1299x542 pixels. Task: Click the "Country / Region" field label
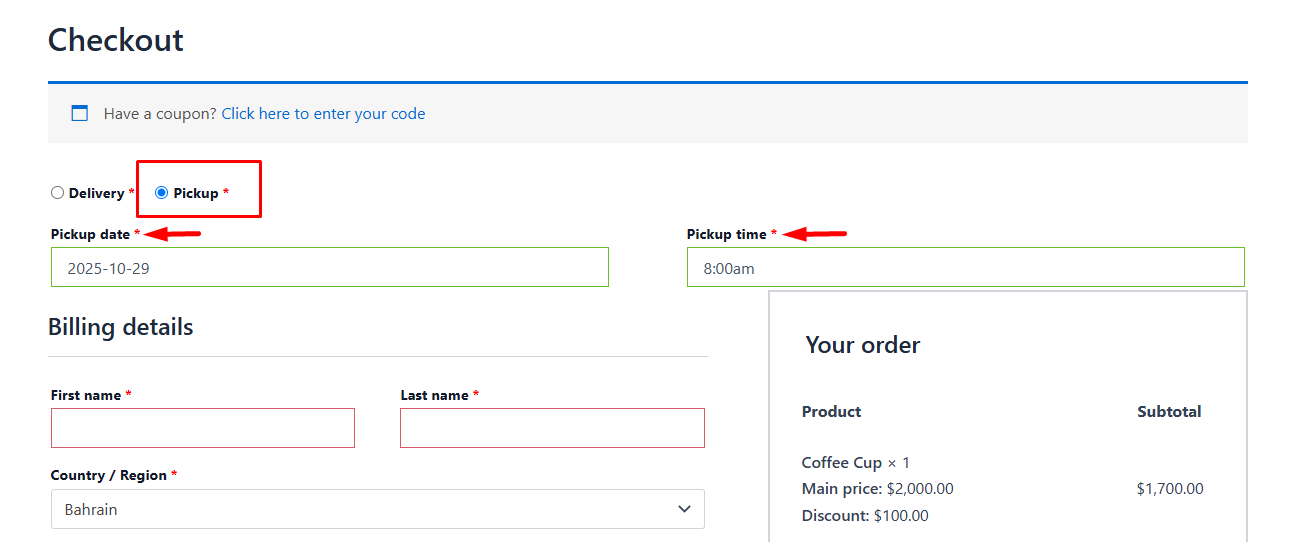click(x=108, y=475)
